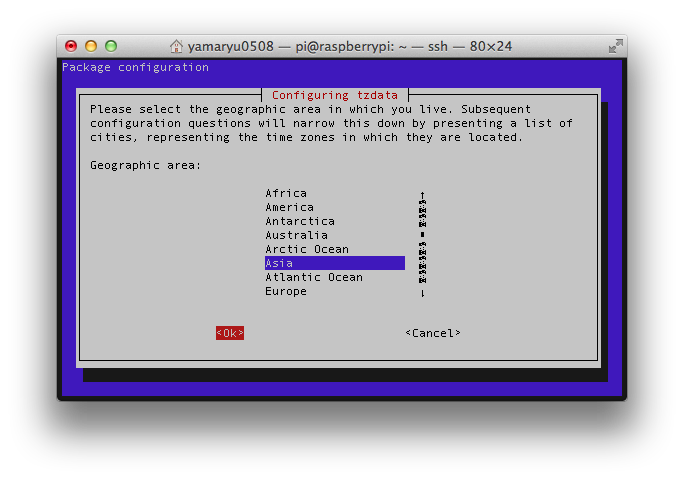Pick Atlantic Ocean in the list
The height and width of the screenshot is (480, 684).
coord(314,277)
